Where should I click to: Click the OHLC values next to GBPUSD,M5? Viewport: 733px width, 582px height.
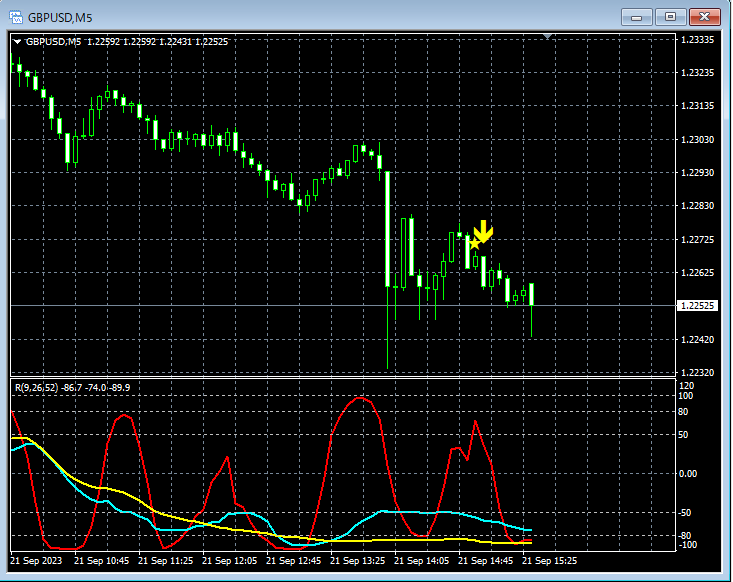158,41
